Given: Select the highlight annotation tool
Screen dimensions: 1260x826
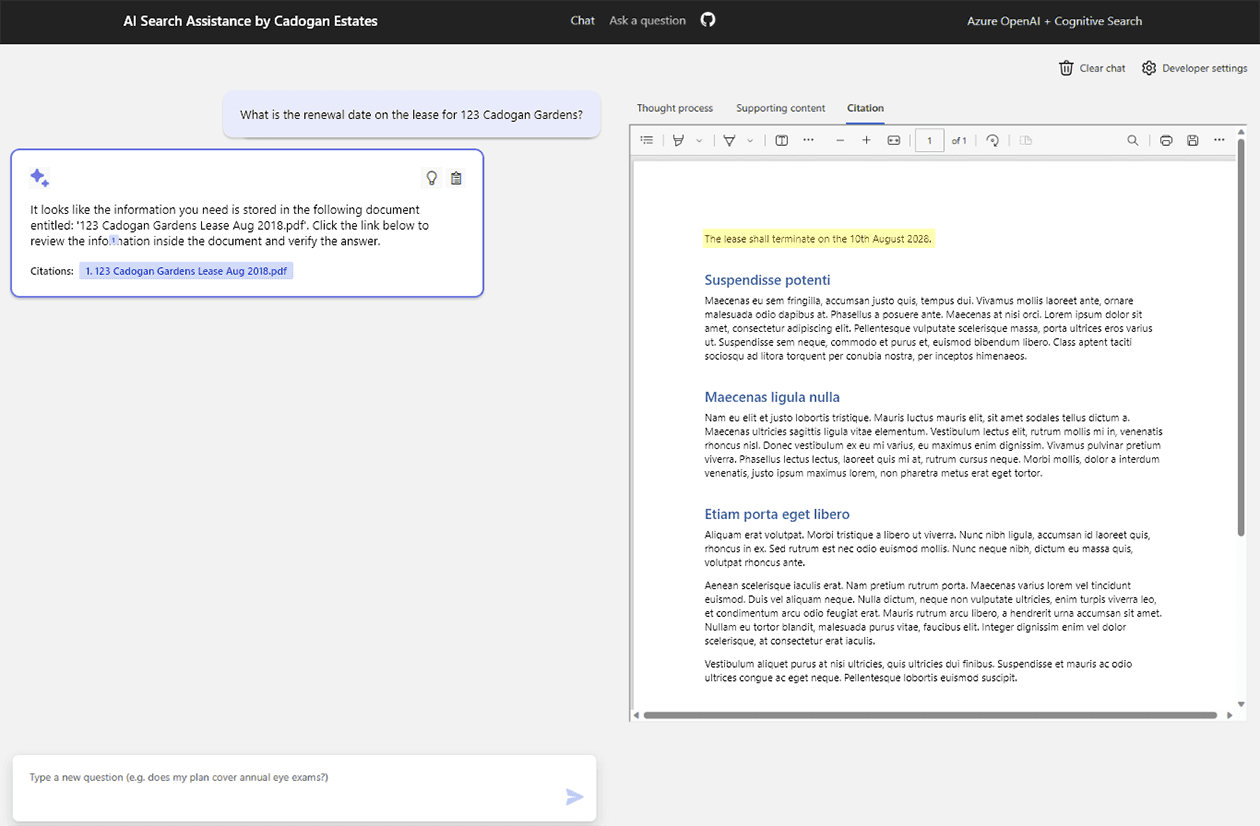Looking at the screenshot, I should coord(677,140).
